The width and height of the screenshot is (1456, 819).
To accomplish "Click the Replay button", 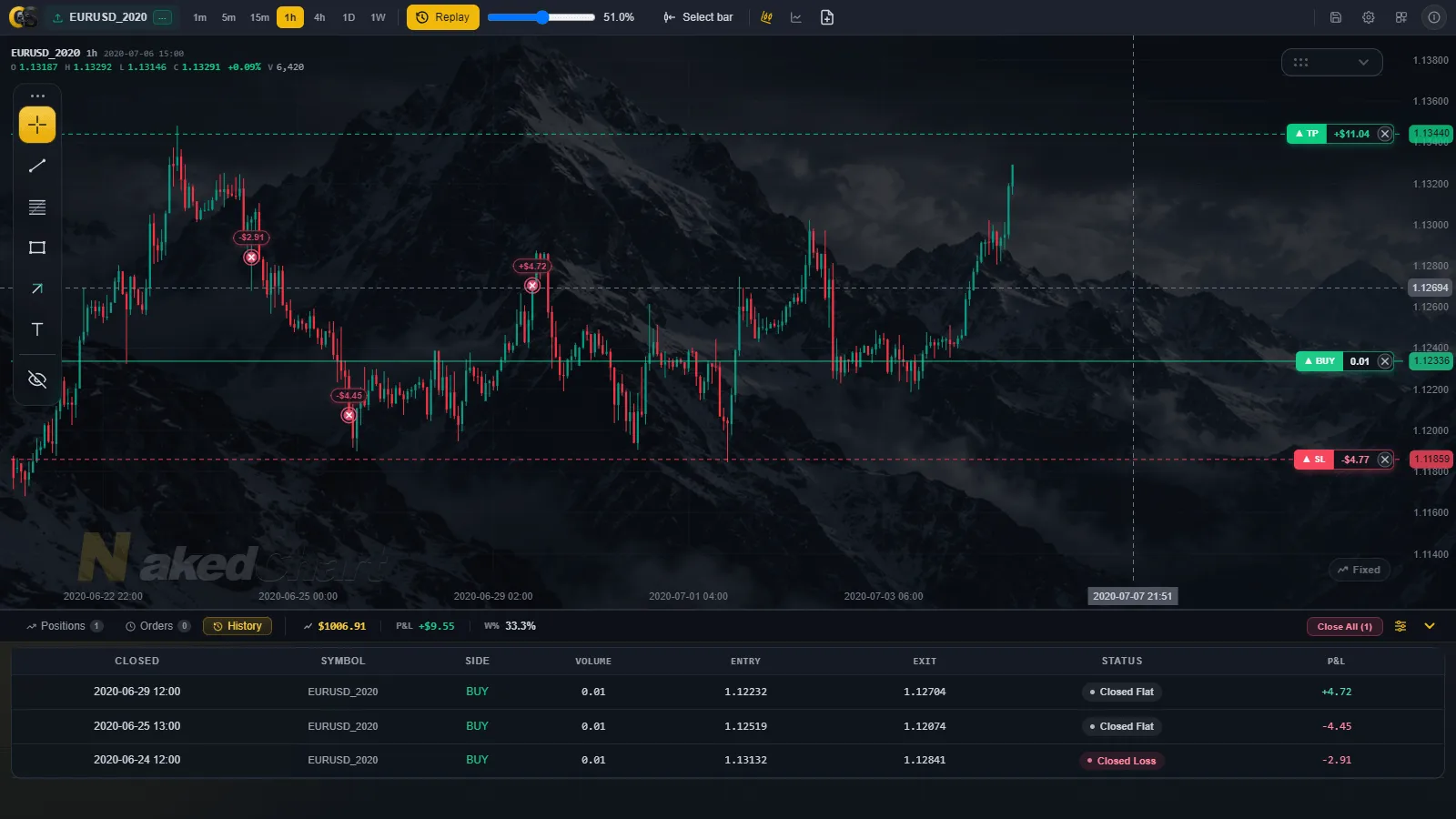I will point(443,17).
